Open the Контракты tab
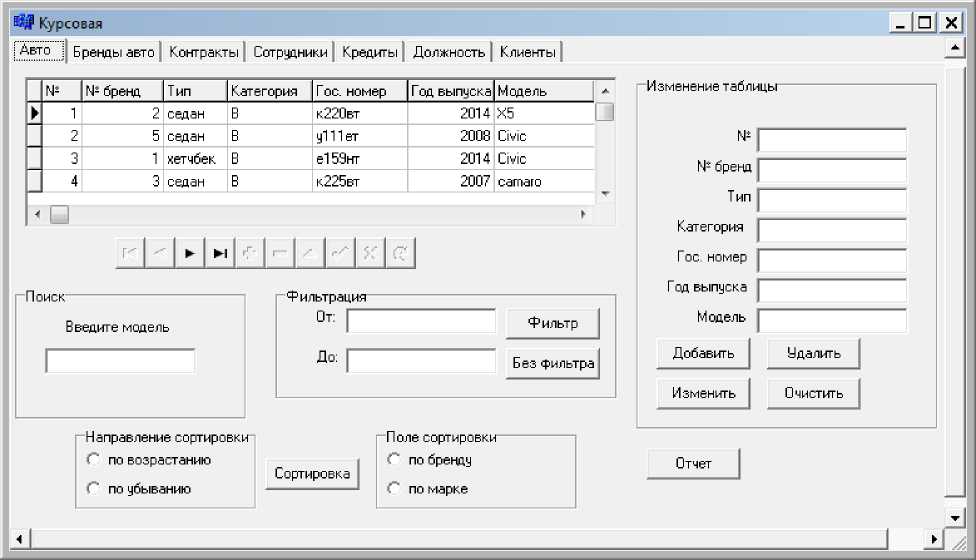Image resolution: width=976 pixels, height=560 pixels. click(204, 52)
